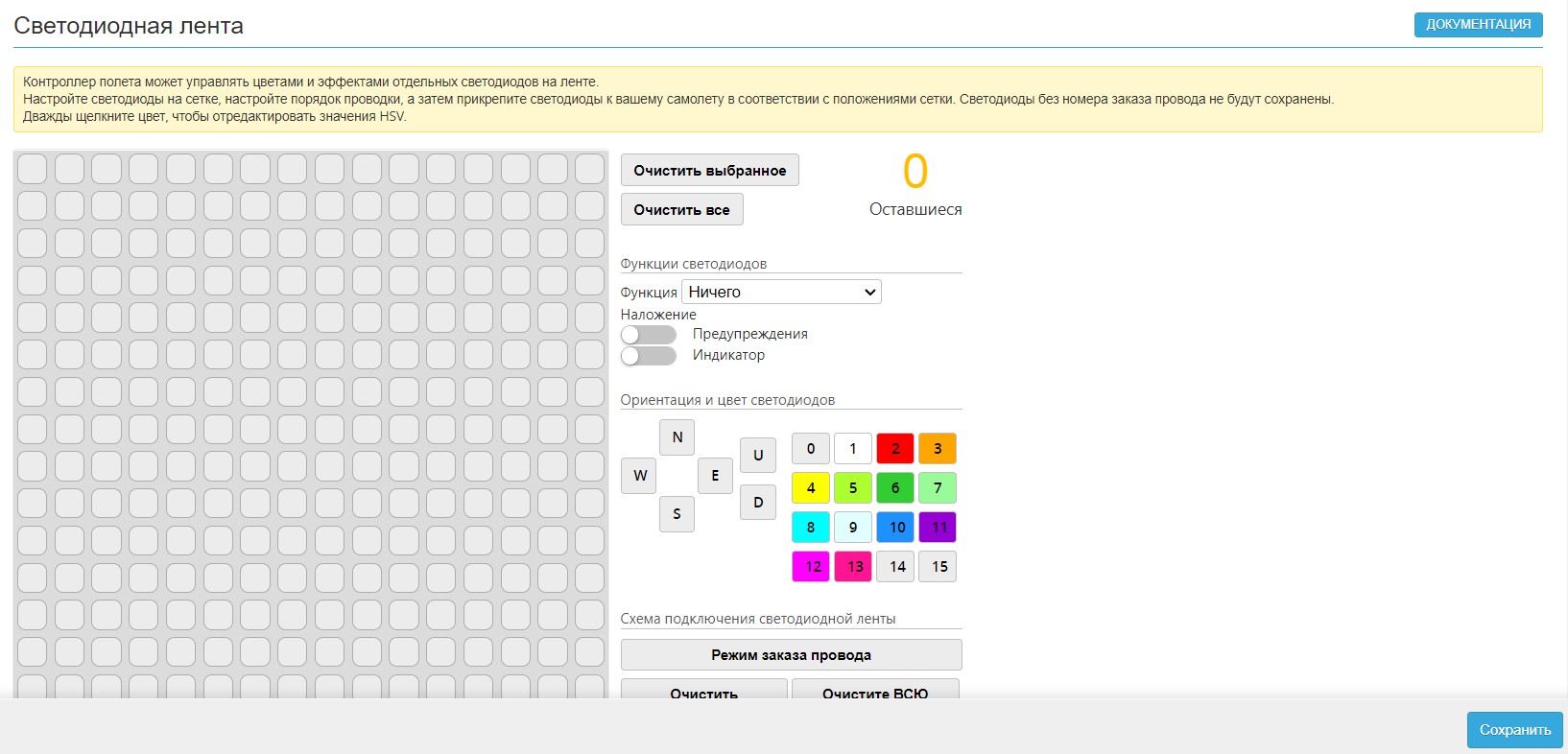This screenshot has height=754, width=1568.
Task: Choose blue color swatch 10
Action: [x=894, y=528]
